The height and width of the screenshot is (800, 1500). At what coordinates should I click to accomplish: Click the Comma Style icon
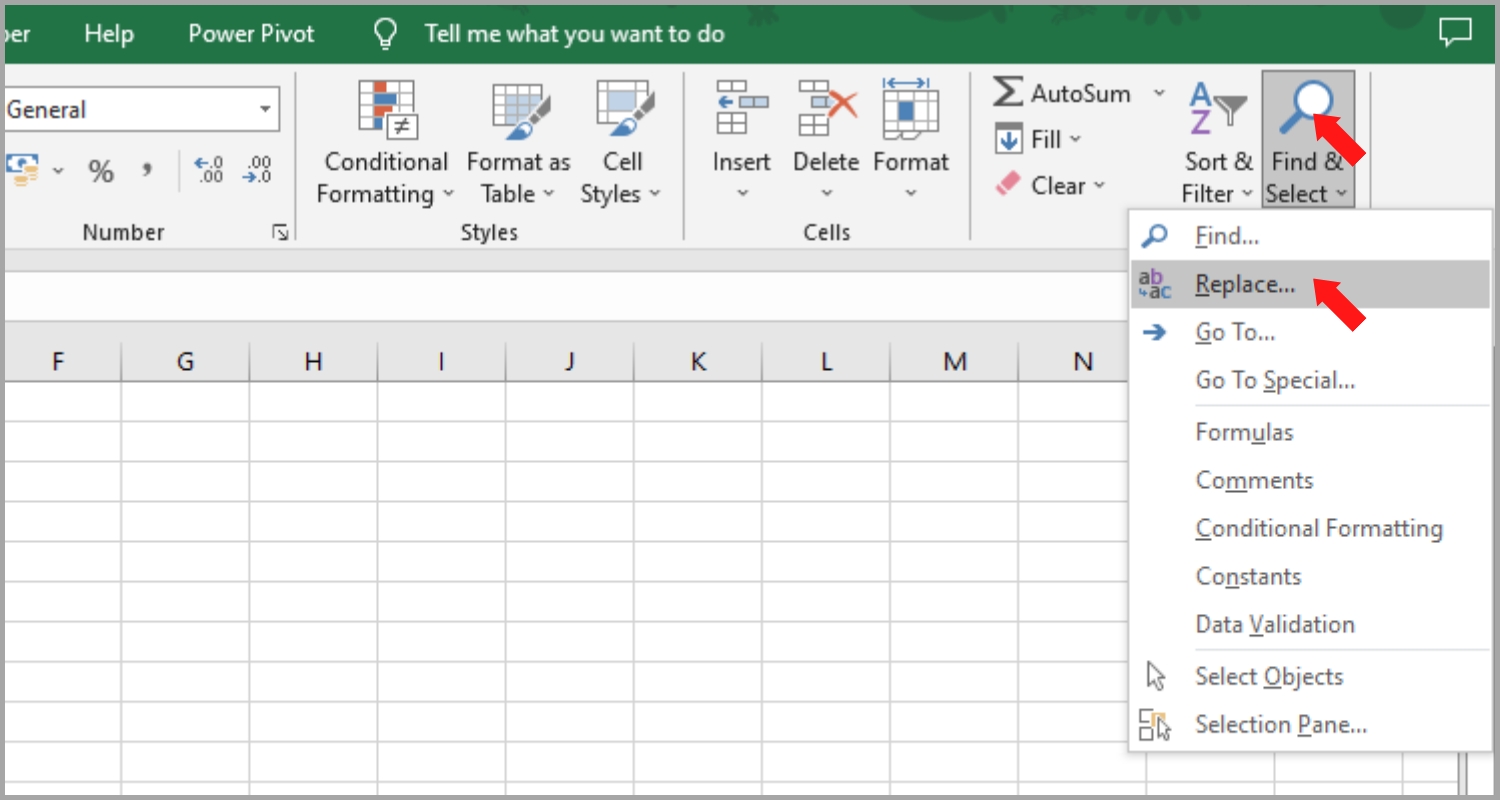tap(147, 170)
